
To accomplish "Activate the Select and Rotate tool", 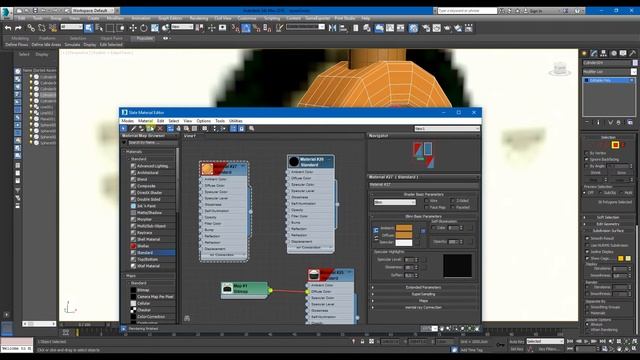I will 144,28.
